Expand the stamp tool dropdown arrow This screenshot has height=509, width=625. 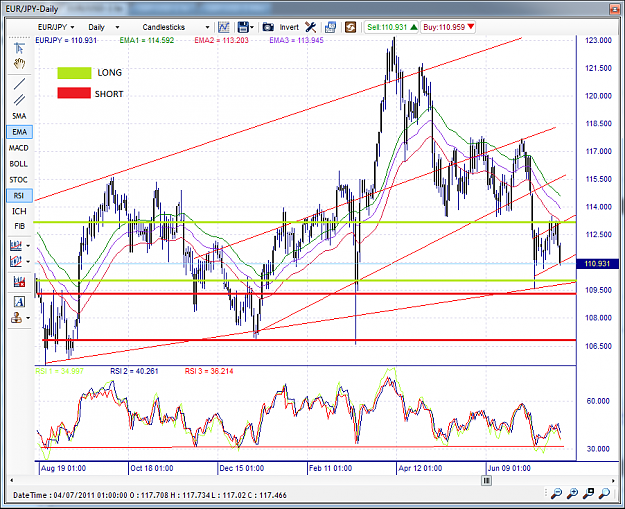28,318
